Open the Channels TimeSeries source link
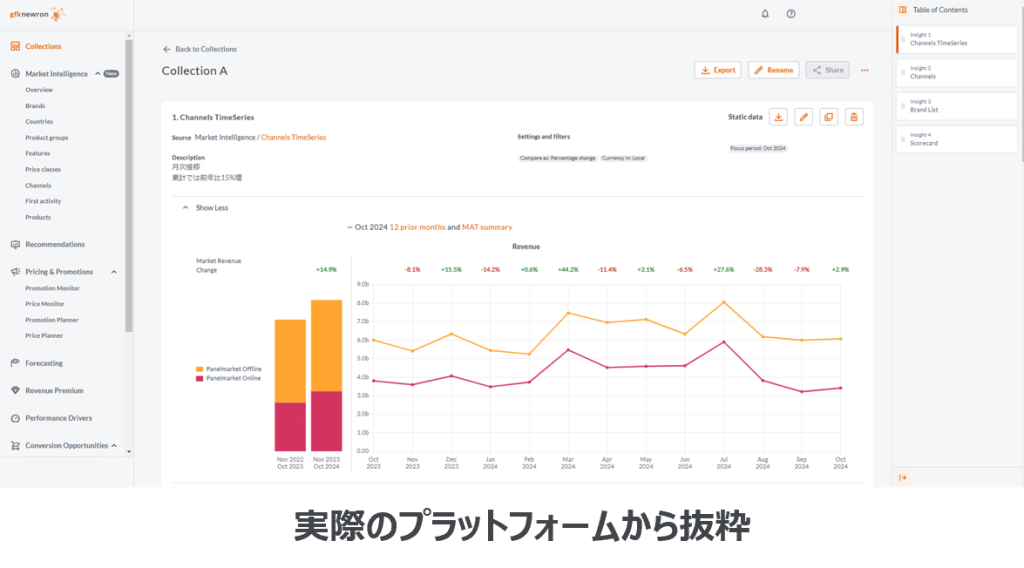This screenshot has width=1024, height=568. (293, 137)
